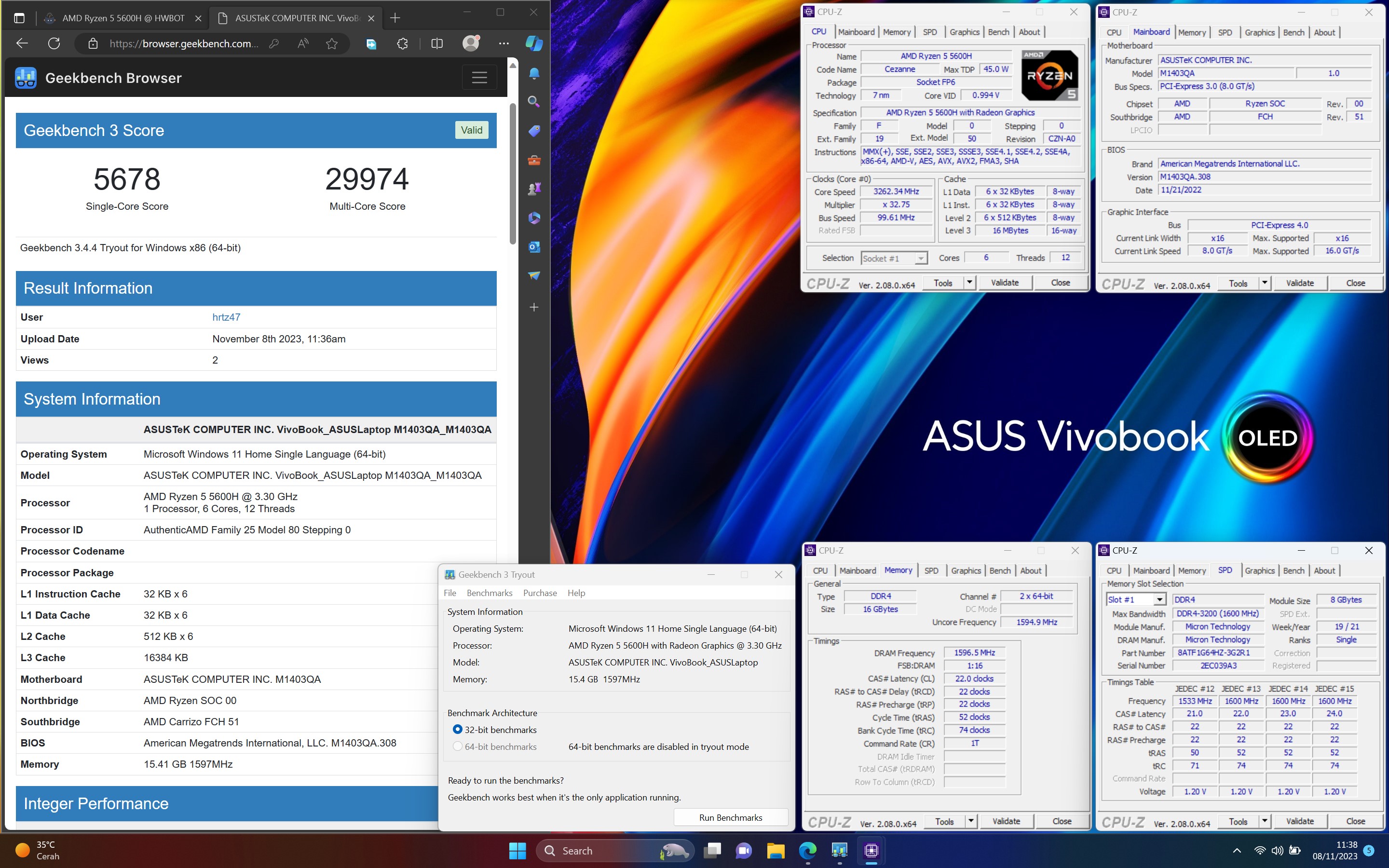Screen dimensions: 1389x868
Task: Click Validate in Mainboard CPU-Z window
Action: coord(1300,283)
